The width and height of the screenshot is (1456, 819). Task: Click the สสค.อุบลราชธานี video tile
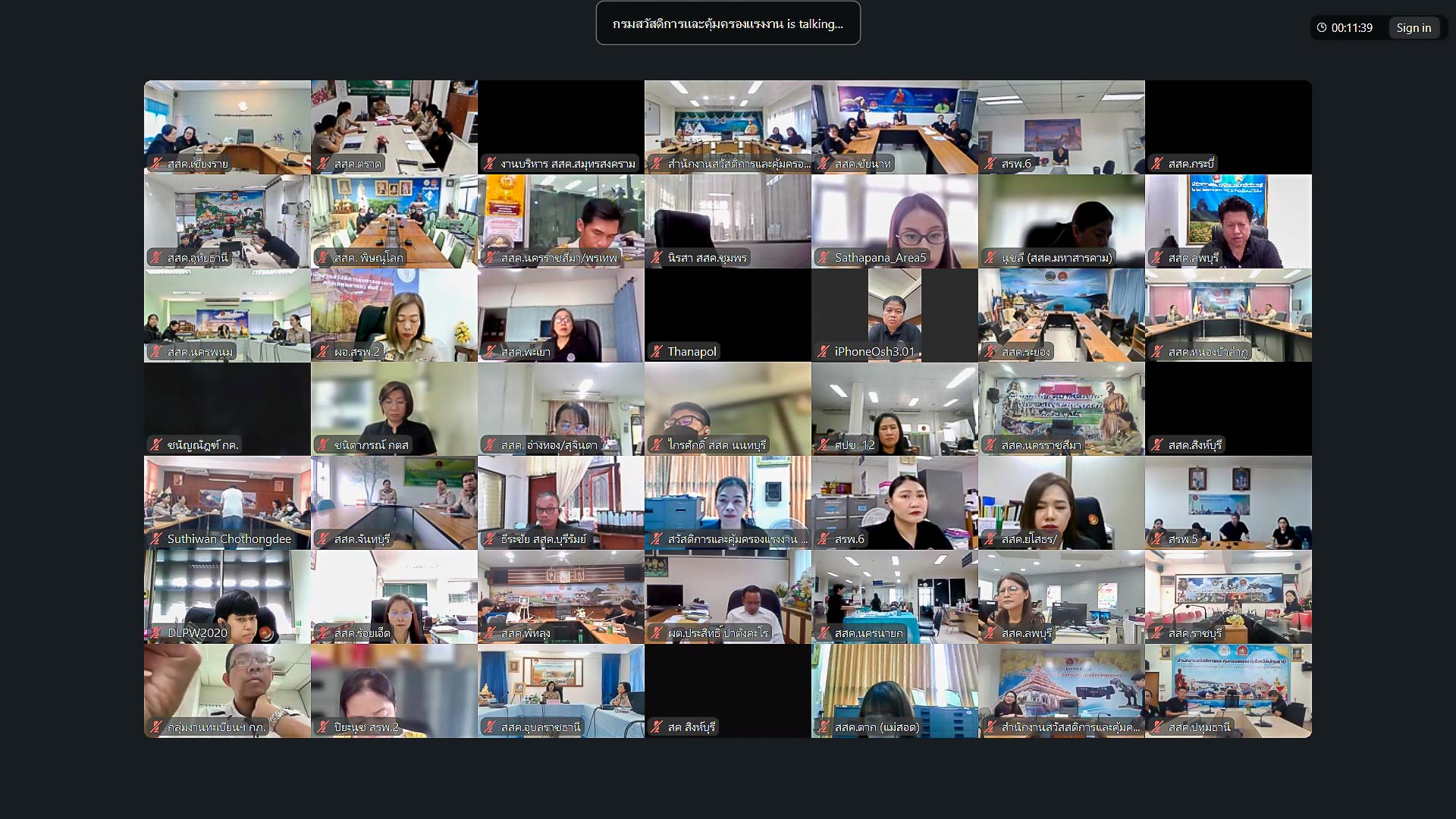[x=560, y=686]
